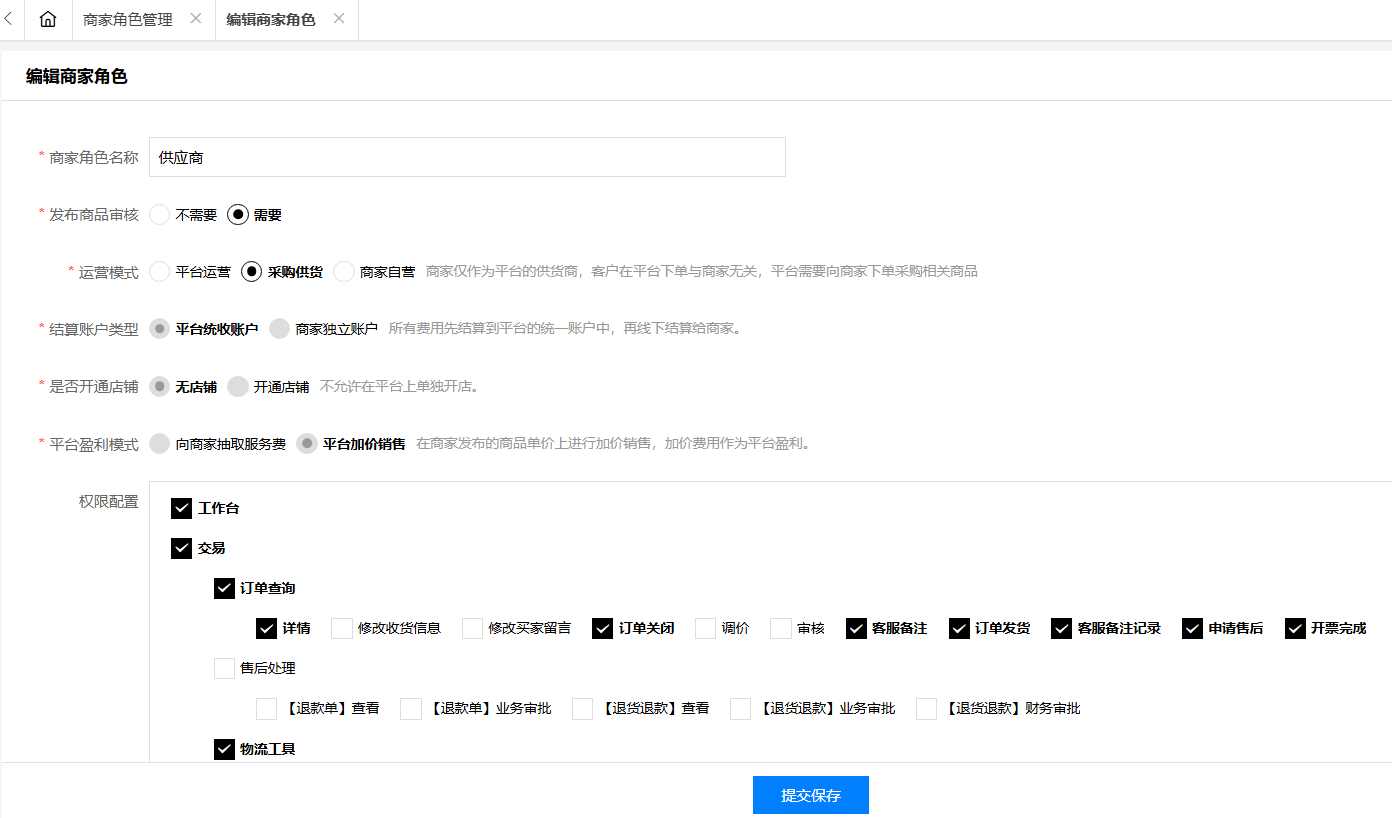This screenshot has width=1392, height=818.
Task: Switch to the 编辑商家角色 tab
Action: tap(271, 20)
